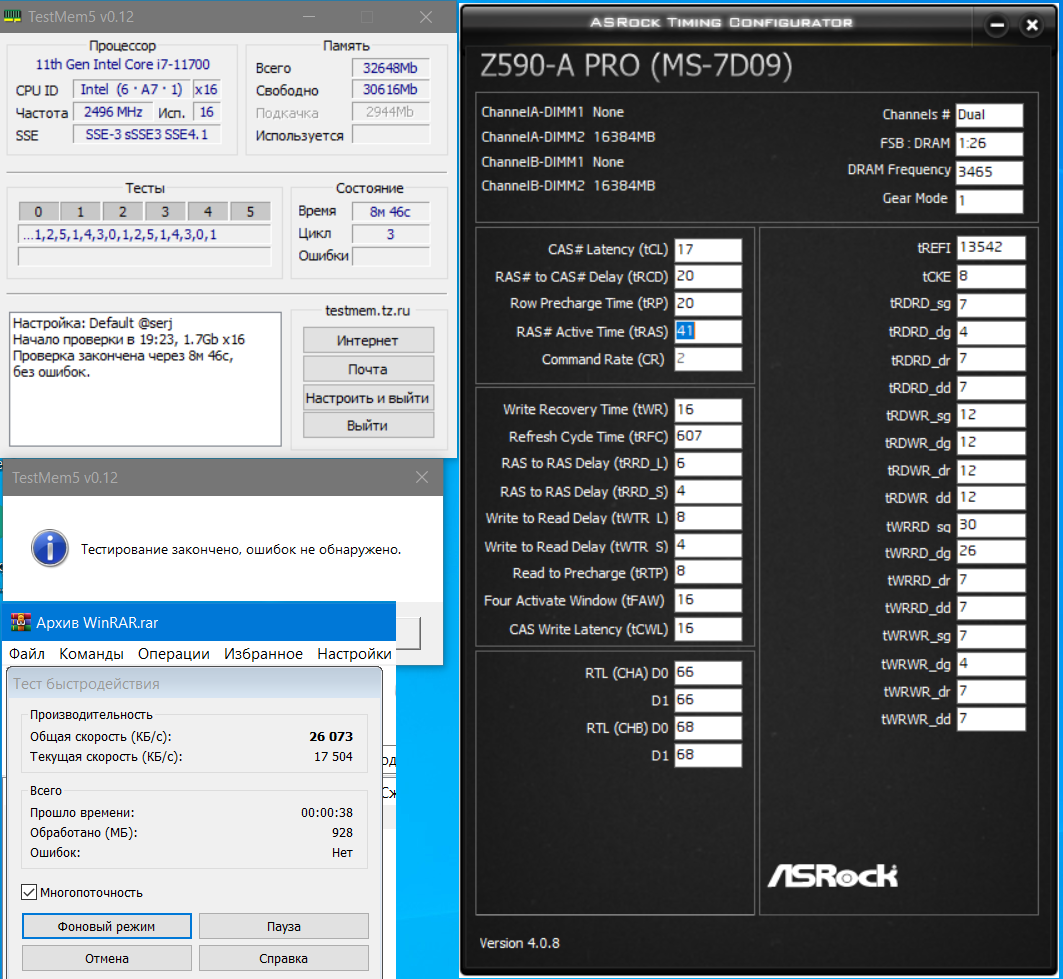Toggle the Многопоточность checkbox
This screenshot has width=1063, height=979.
coord(28,892)
